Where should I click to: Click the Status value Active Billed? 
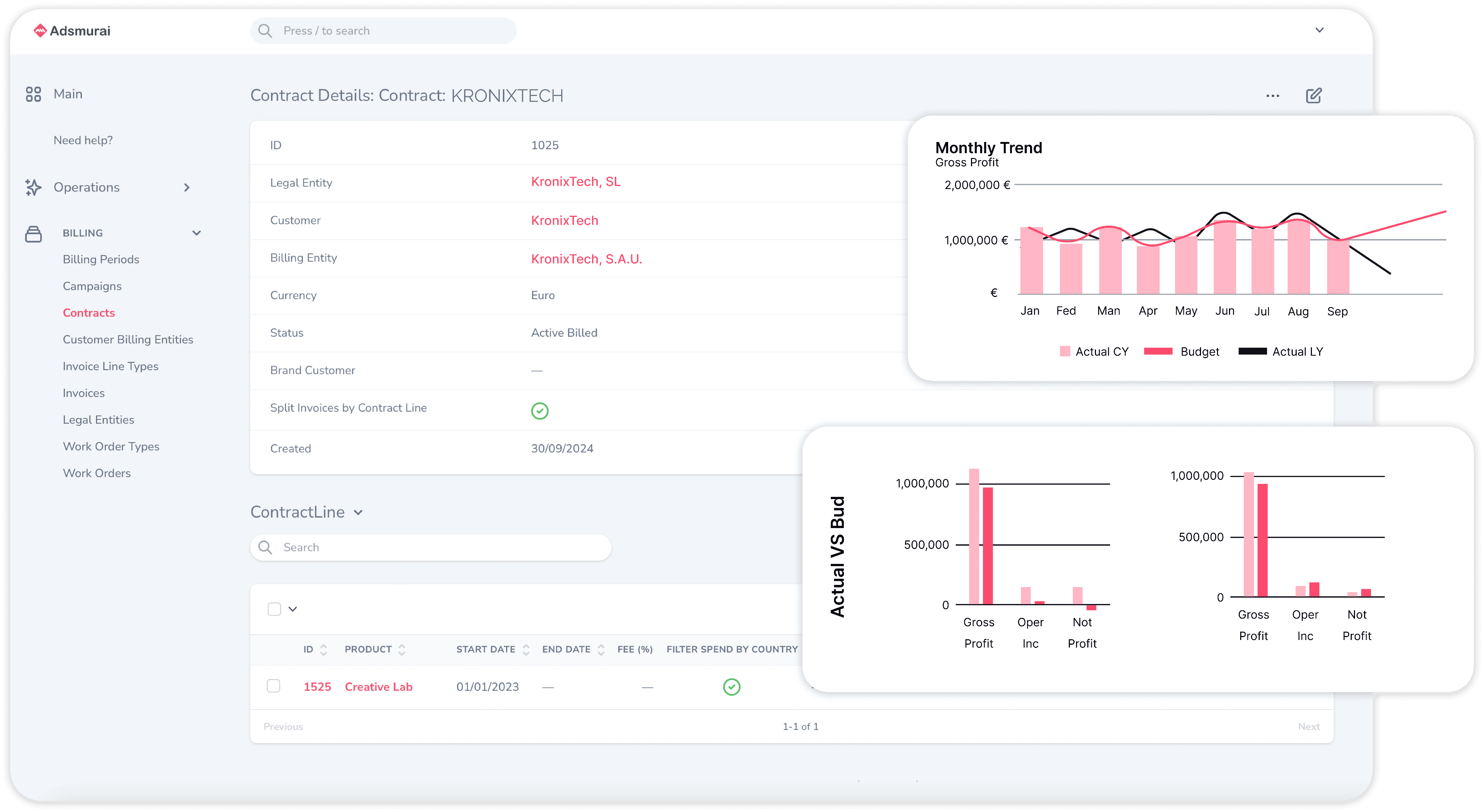tap(564, 333)
